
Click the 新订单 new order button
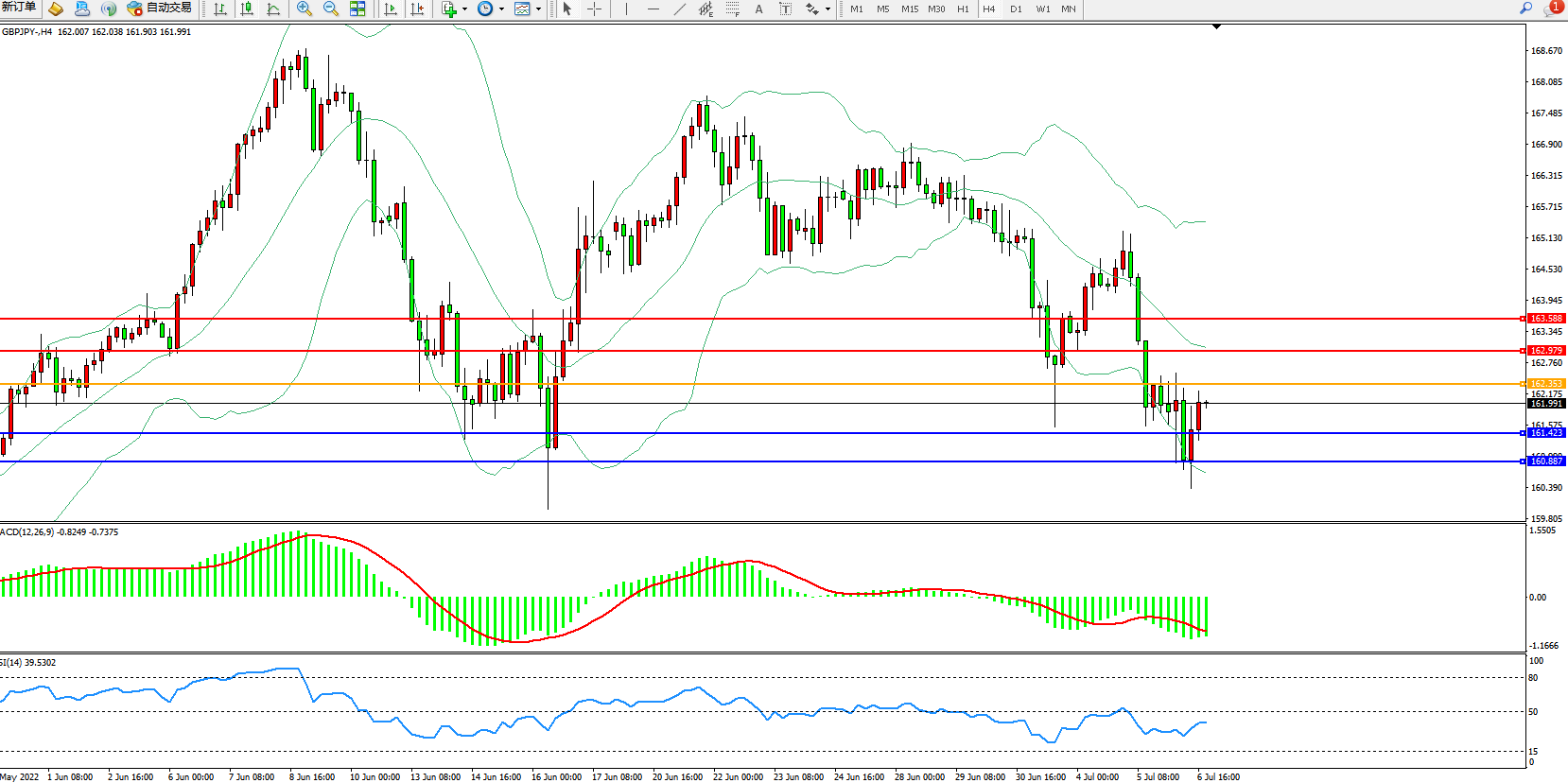[x=19, y=8]
